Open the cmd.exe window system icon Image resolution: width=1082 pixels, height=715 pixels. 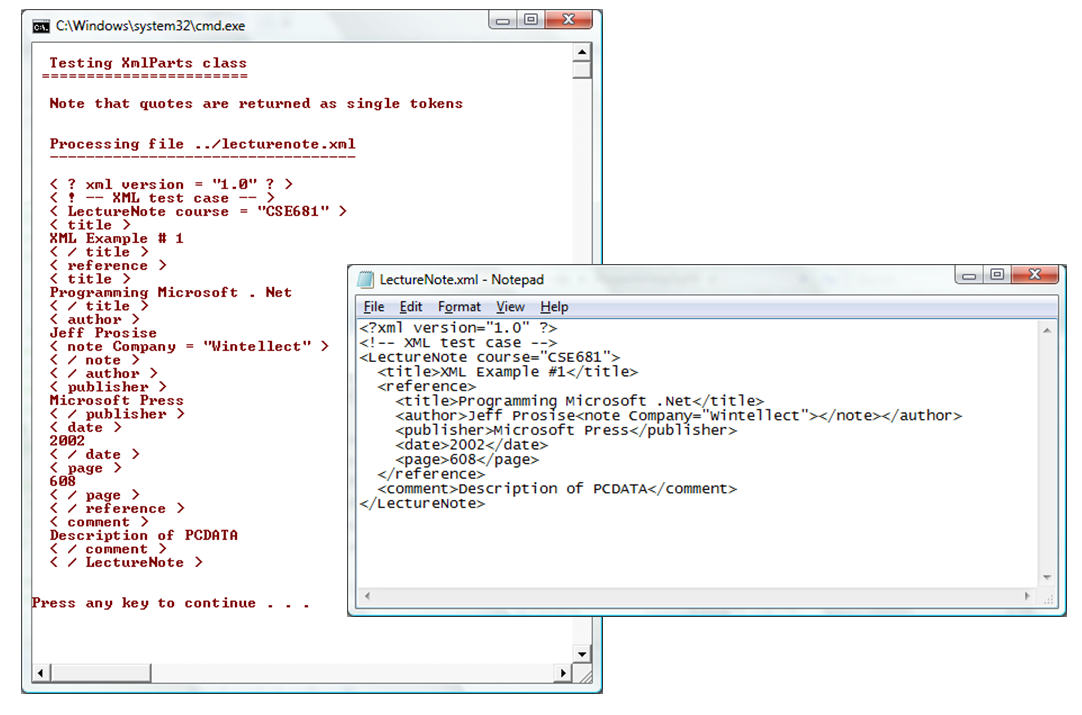[41, 26]
